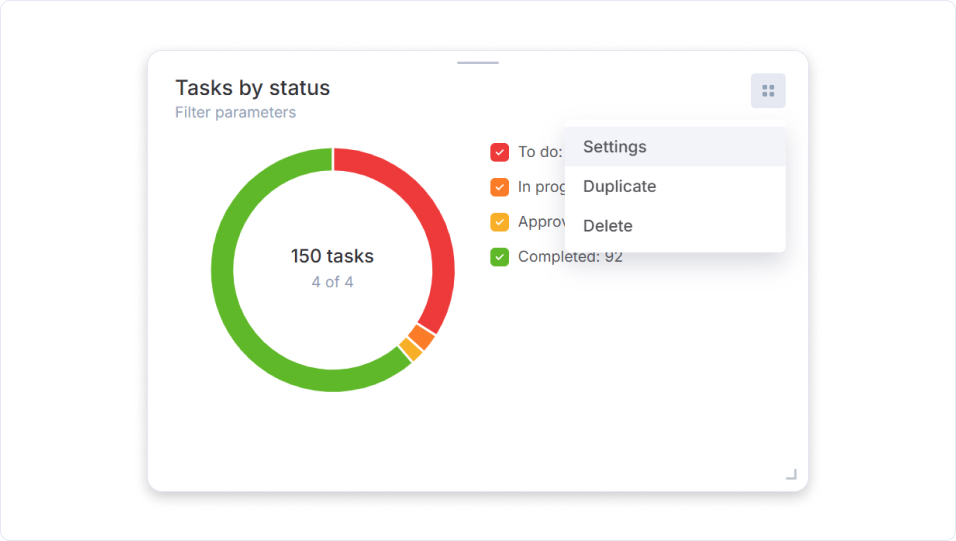Open the Filter parameters link
This screenshot has height=541, width=956.
click(235, 113)
